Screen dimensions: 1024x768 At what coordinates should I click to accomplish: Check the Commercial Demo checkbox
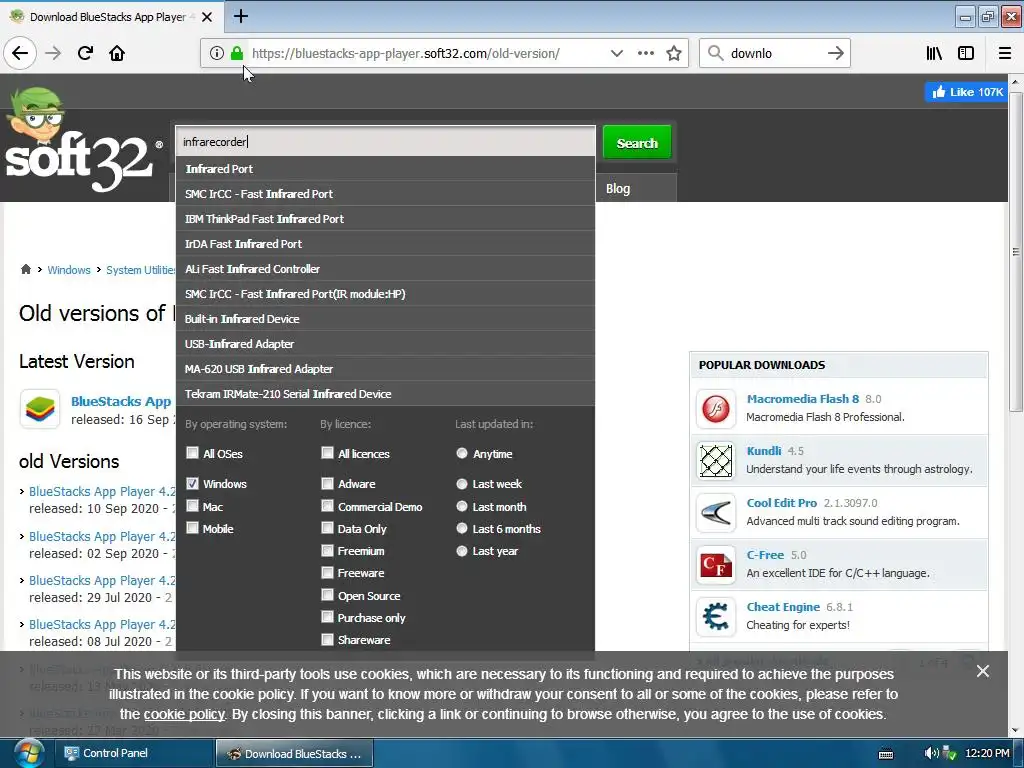327,505
